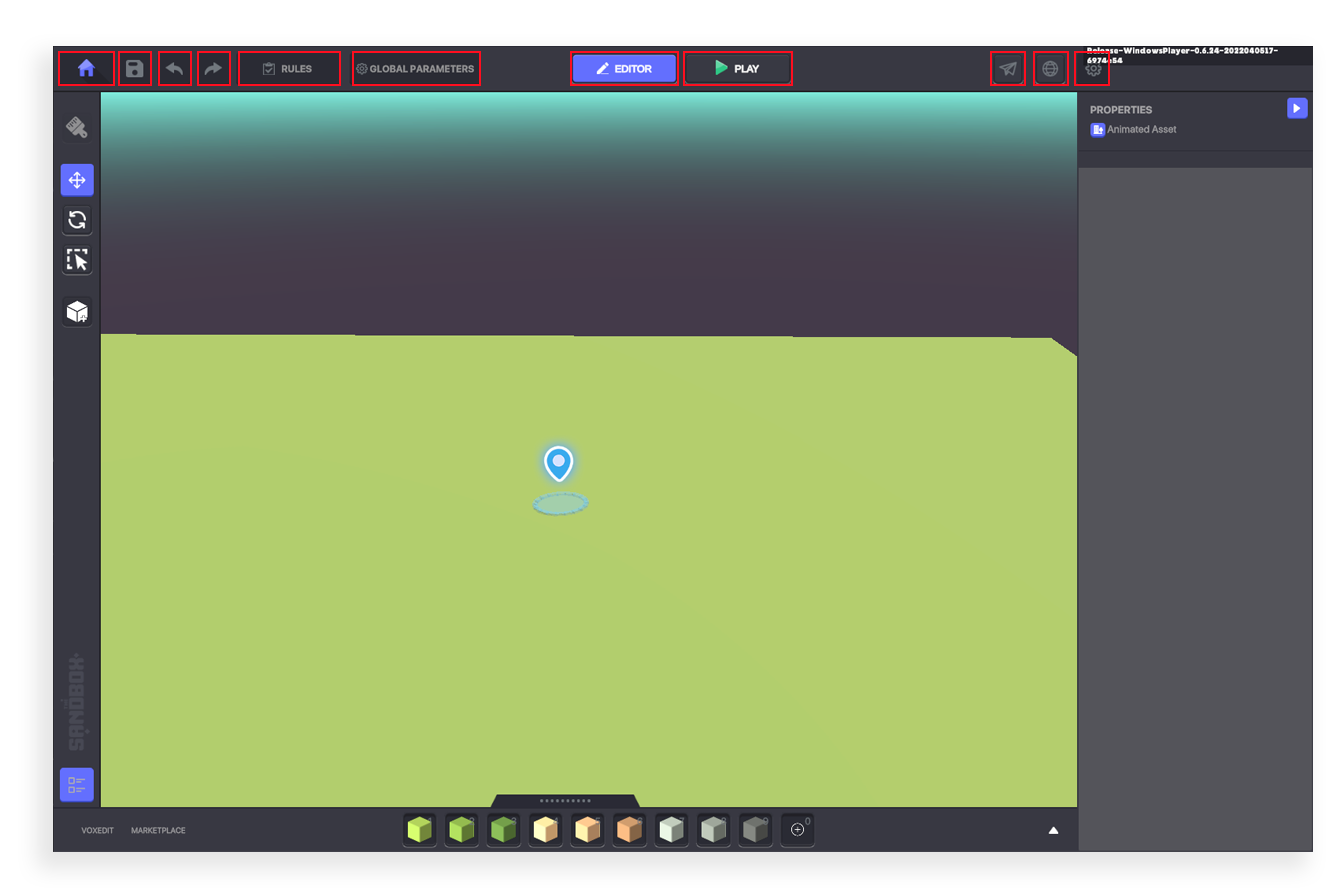
Task: Pick the bright green block in the hotbar
Action: (420, 829)
